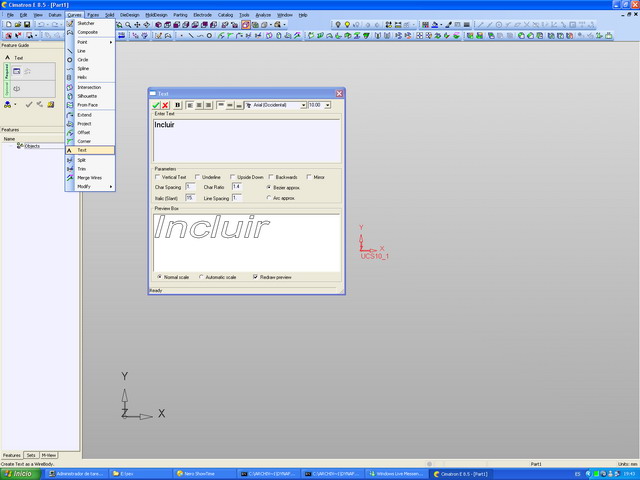640x480 pixels.
Task: Select the Sketcher tool from Curves menu
Action: click(x=87, y=23)
